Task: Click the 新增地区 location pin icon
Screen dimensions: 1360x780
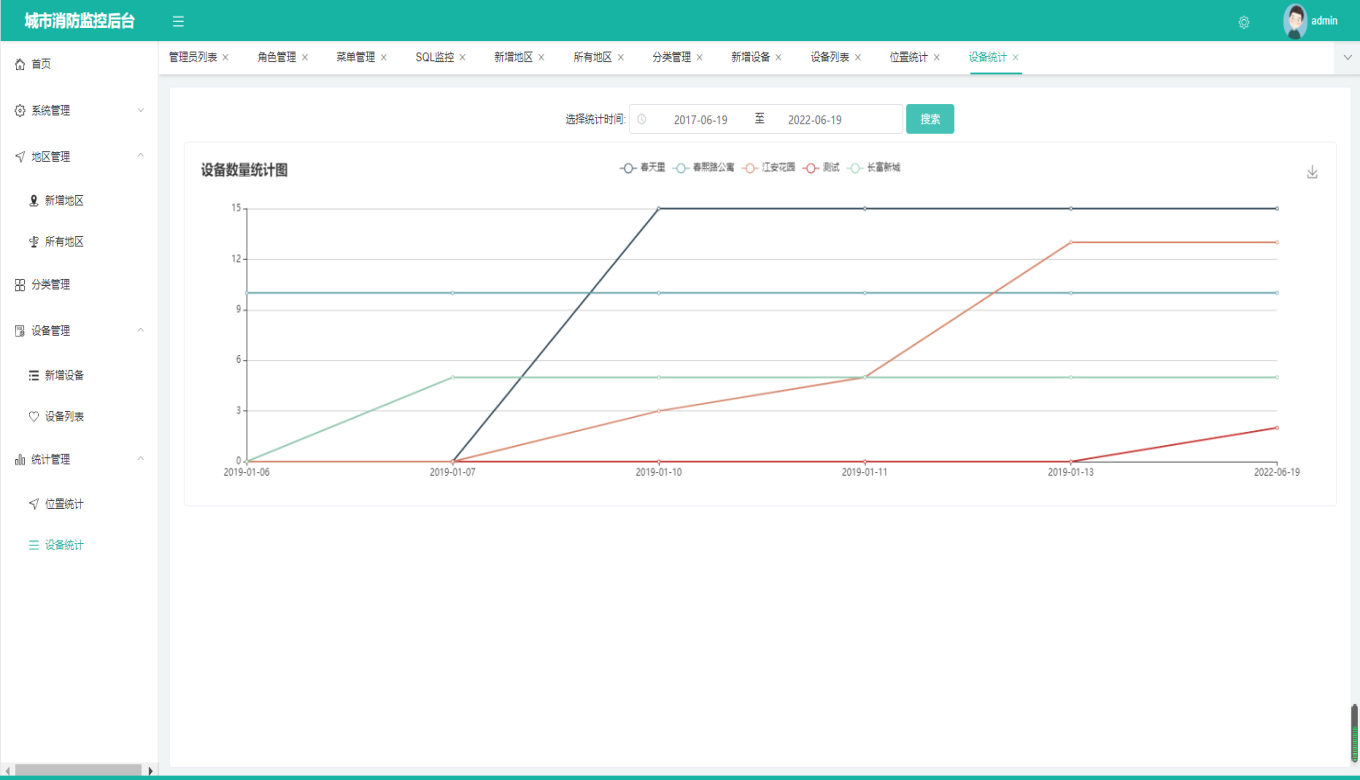Action: tap(34, 201)
